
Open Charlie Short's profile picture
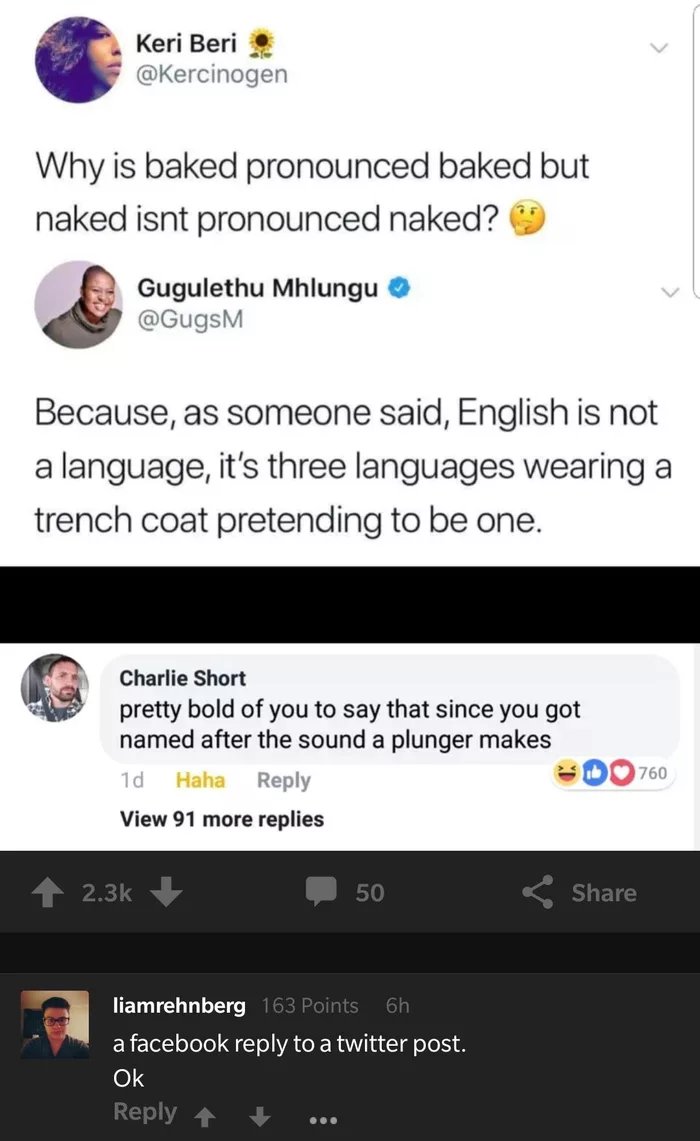pos(55,688)
